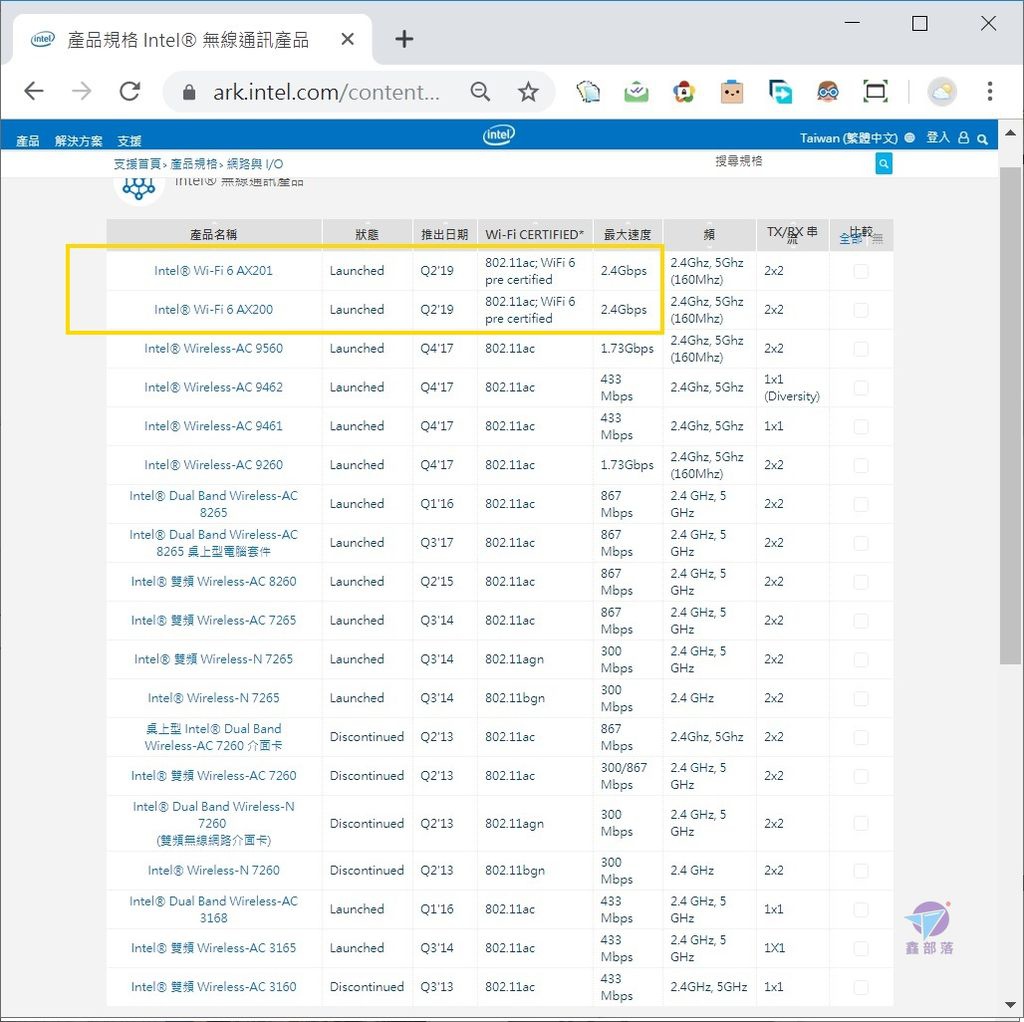The height and width of the screenshot is (1022, 1024).
Task: Open a new browser tab
Action: tap(404, 39)
